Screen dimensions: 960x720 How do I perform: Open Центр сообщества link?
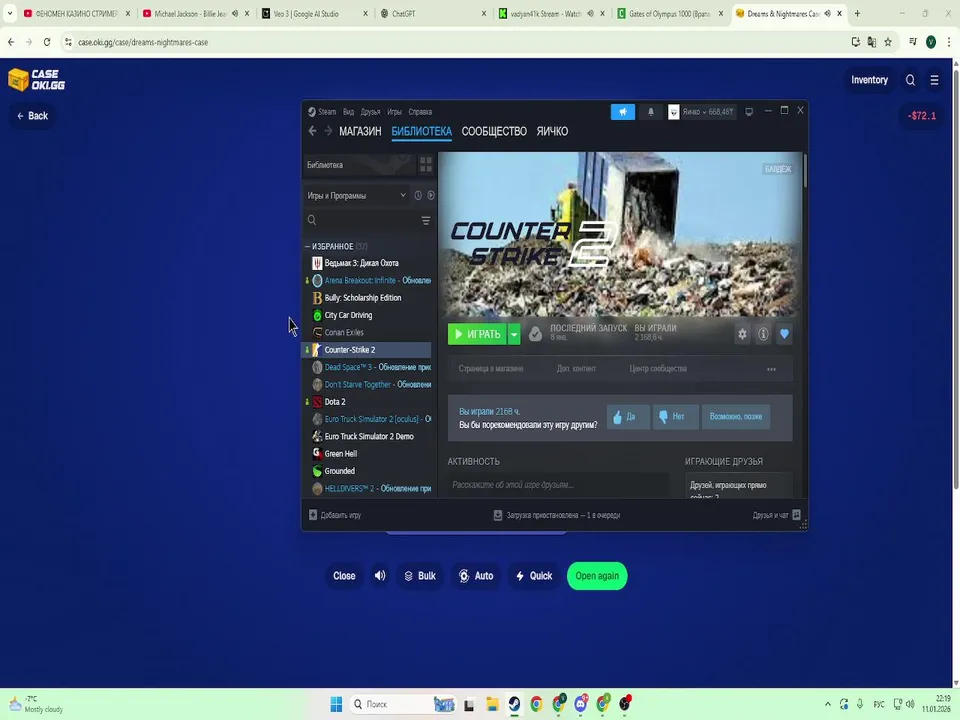coord(658,369)
